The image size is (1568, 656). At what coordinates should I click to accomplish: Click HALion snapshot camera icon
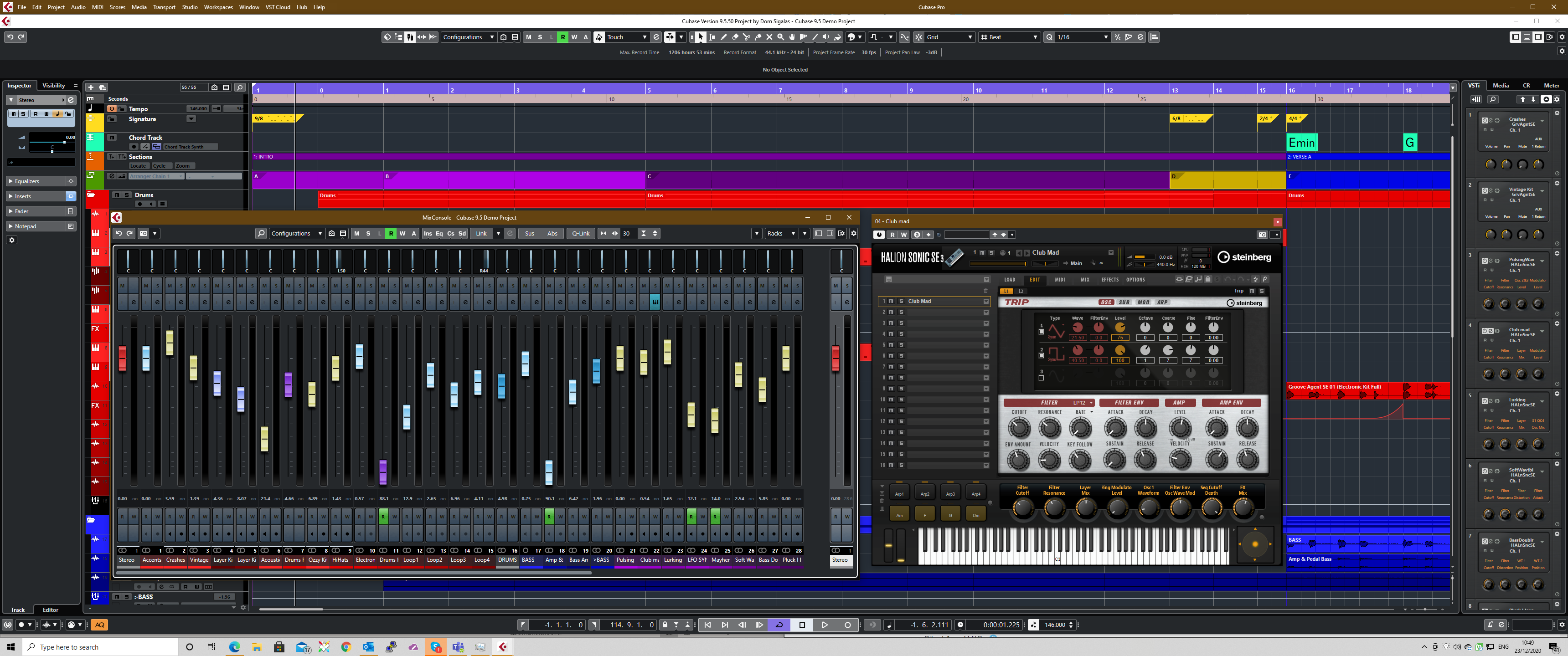[1263, 235]
